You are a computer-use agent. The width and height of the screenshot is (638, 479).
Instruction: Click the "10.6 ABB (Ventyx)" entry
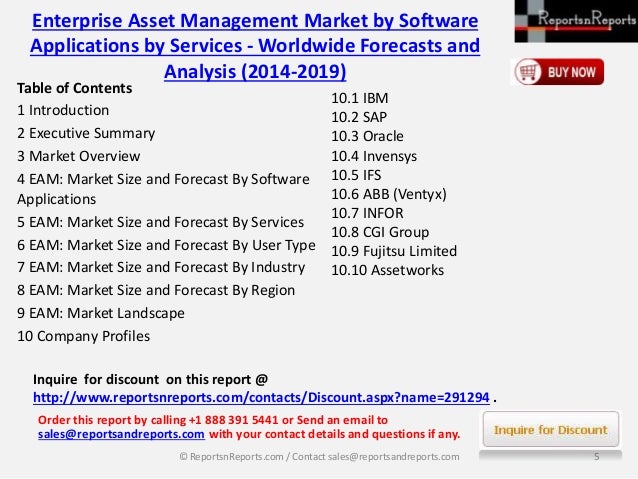click(389, 195)
